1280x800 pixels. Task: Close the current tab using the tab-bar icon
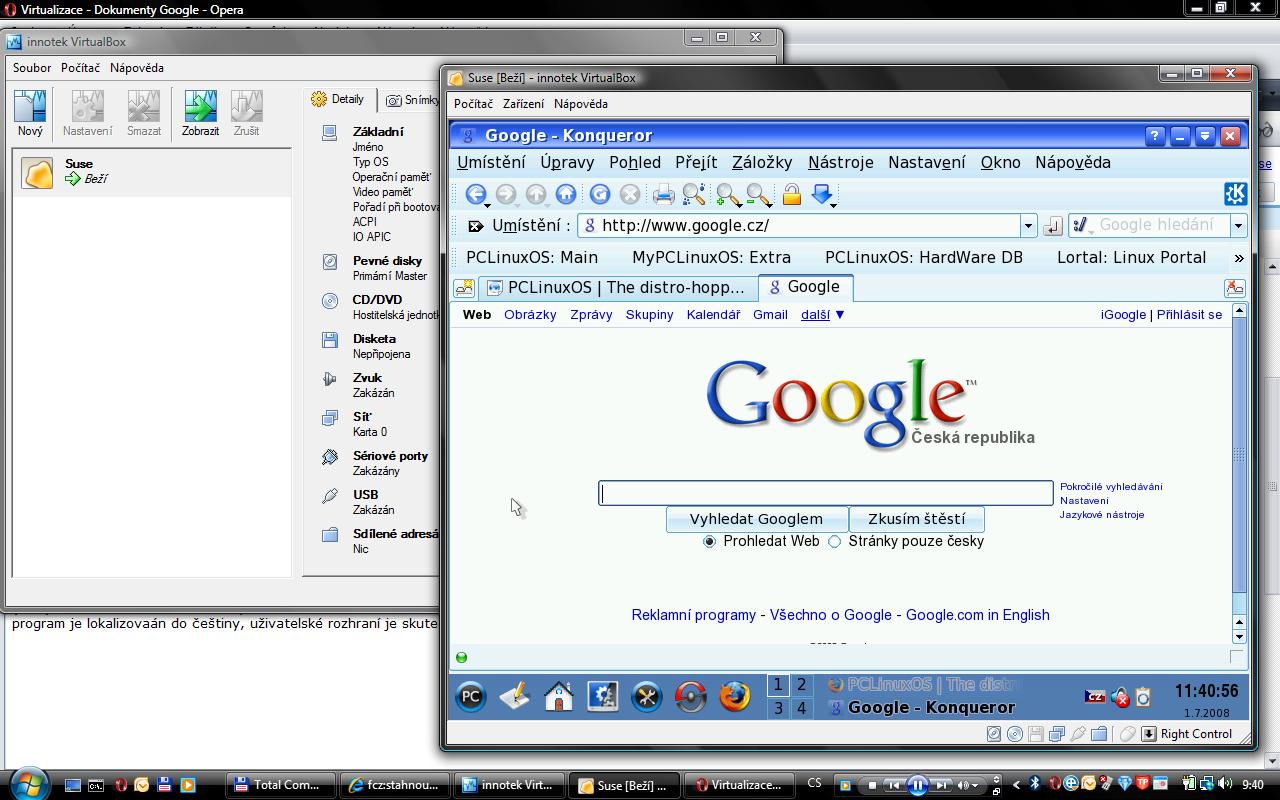coord(1235,288)
